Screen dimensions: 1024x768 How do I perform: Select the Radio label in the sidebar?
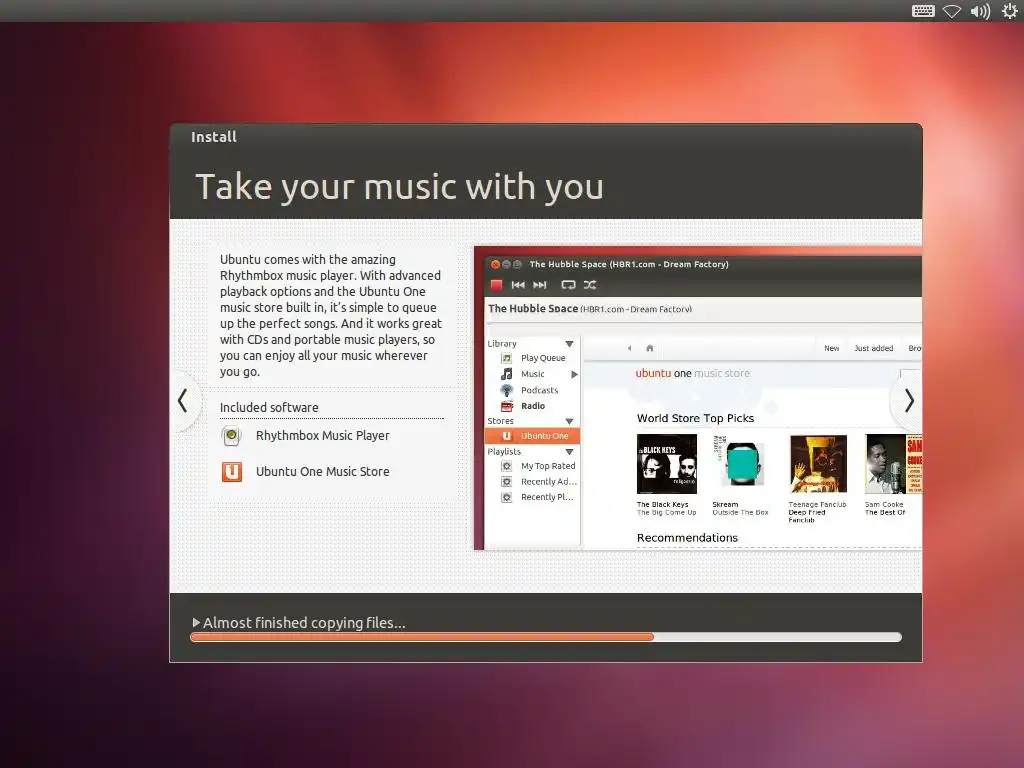[533, 406]
